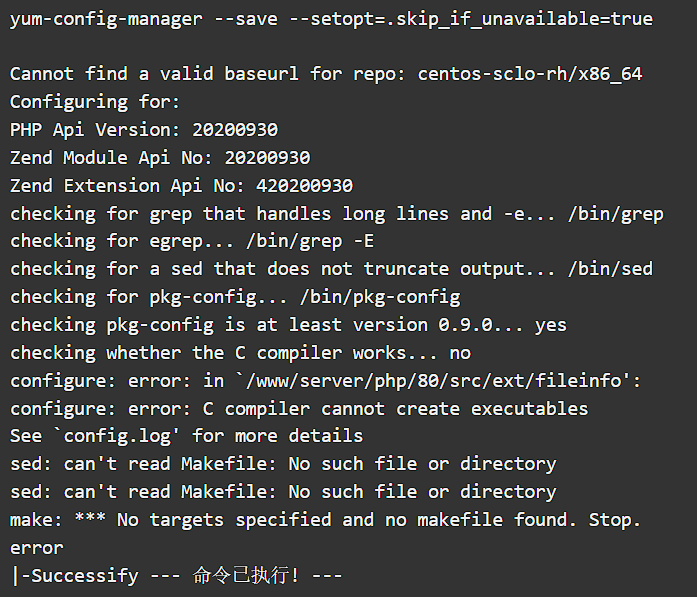Click the '|-Successify --- 命令已执行!' line
Viewport: 697px width, 597px height.
pos(176,576)
